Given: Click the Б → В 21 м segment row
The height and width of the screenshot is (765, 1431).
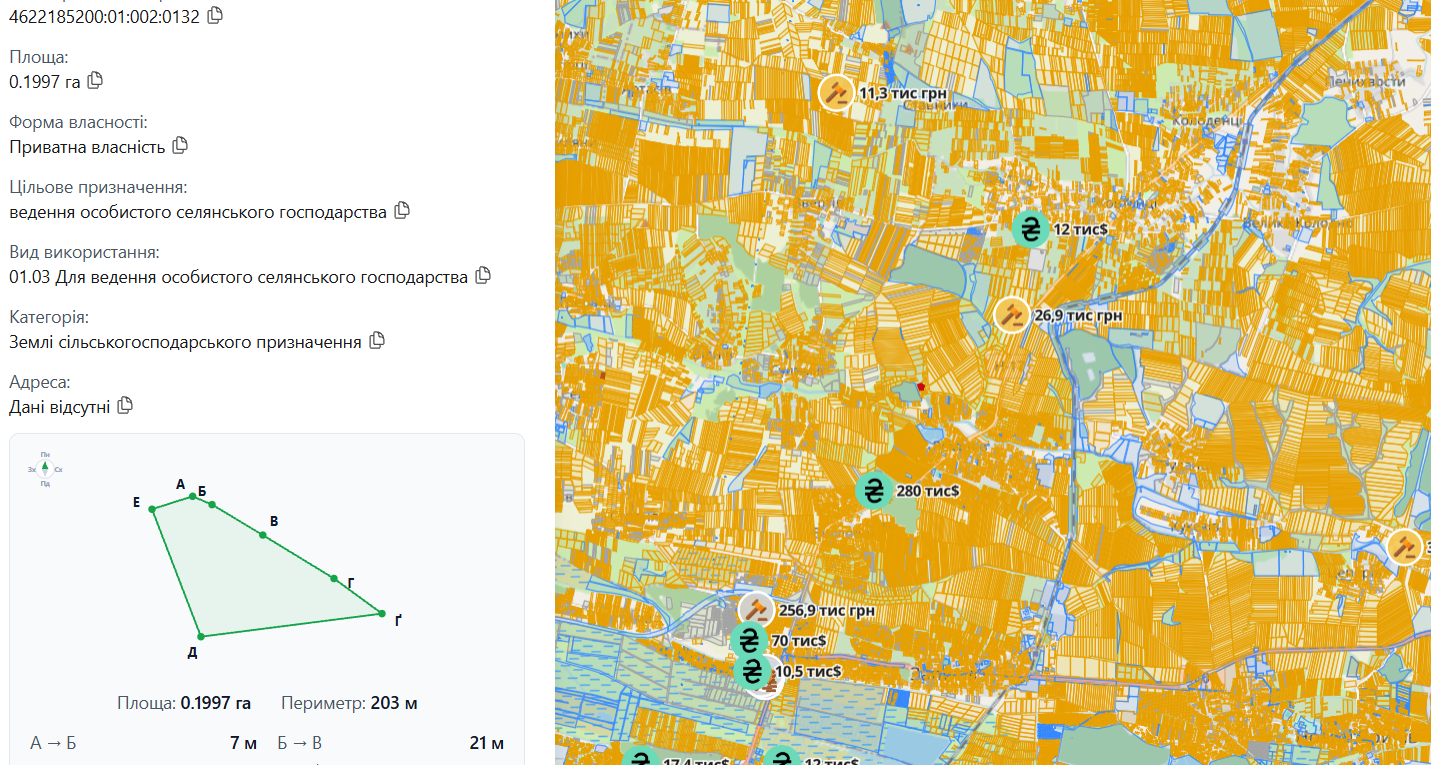Looking at the screenshot, I should 391,743.
